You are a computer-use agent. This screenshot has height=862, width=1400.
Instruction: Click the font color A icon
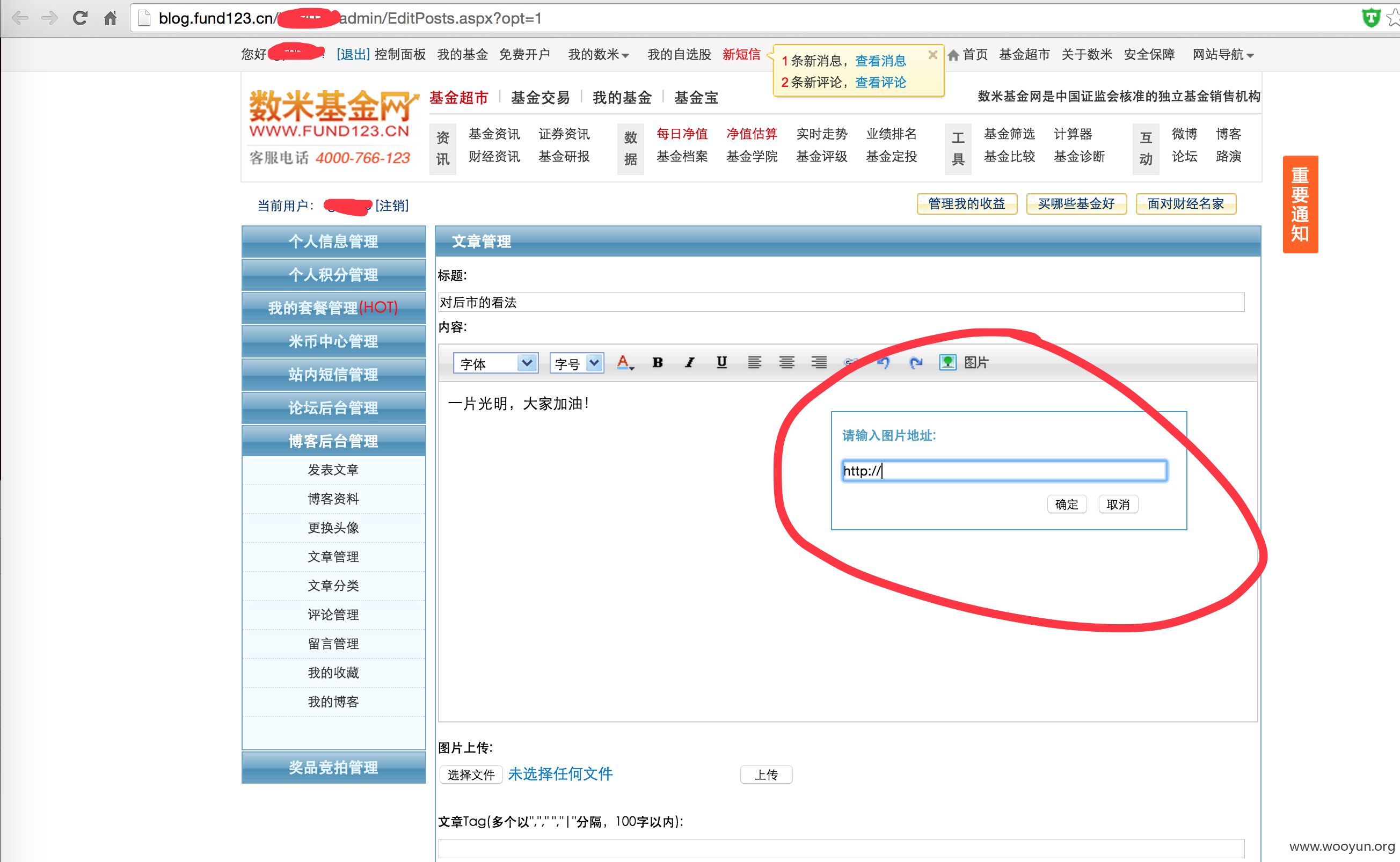[x=625, y=363]
